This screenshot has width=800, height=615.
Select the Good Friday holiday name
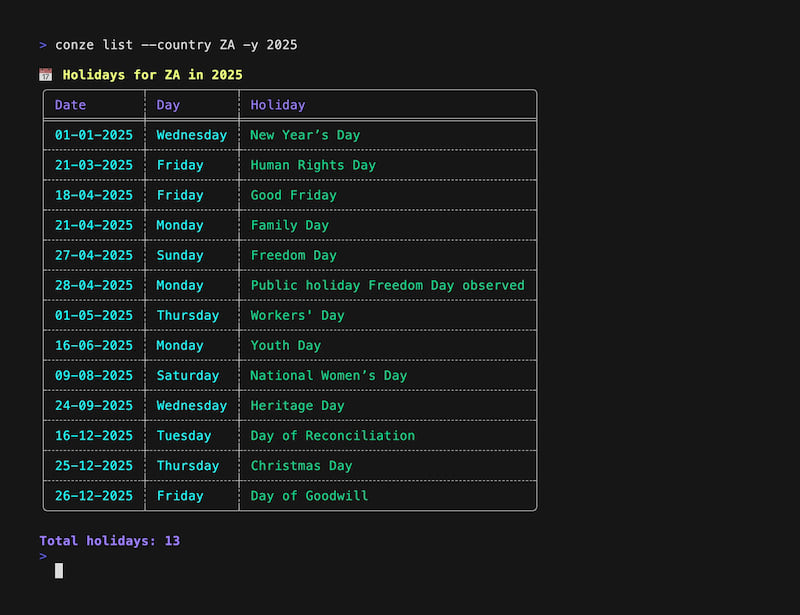(293, 195)
